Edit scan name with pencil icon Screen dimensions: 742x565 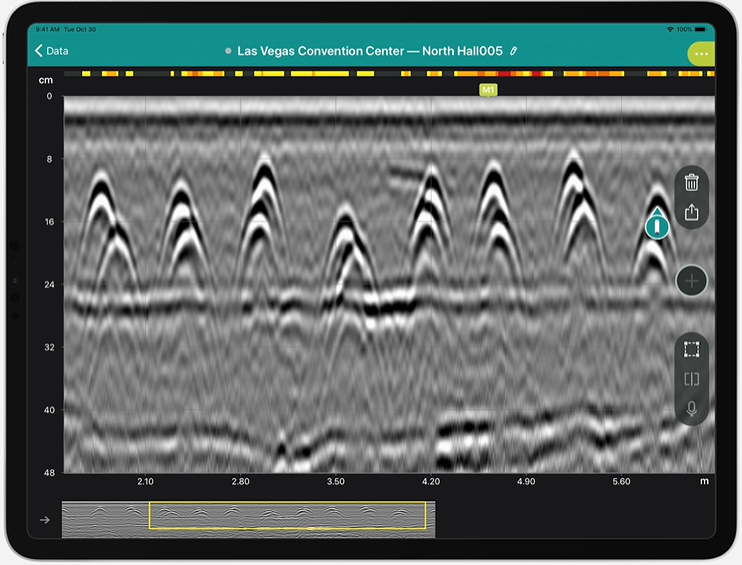coord(513,51)
